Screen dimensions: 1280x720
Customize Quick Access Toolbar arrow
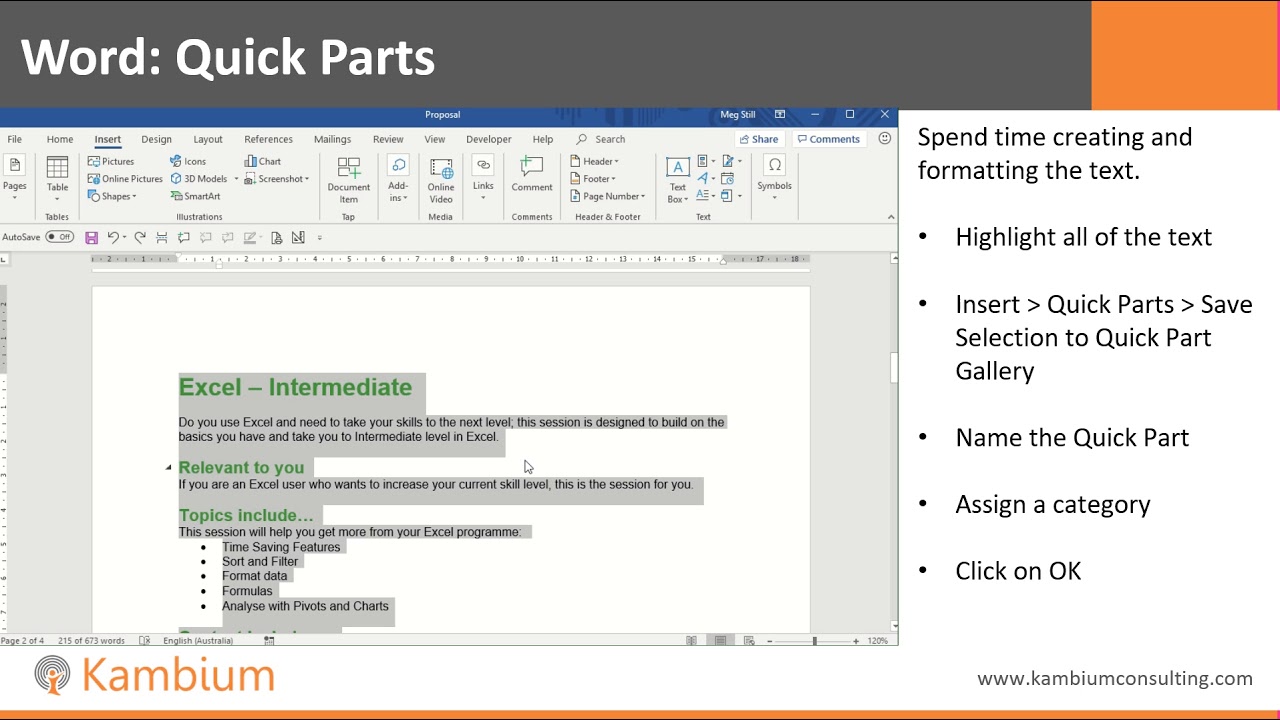[x=320, y=238]
